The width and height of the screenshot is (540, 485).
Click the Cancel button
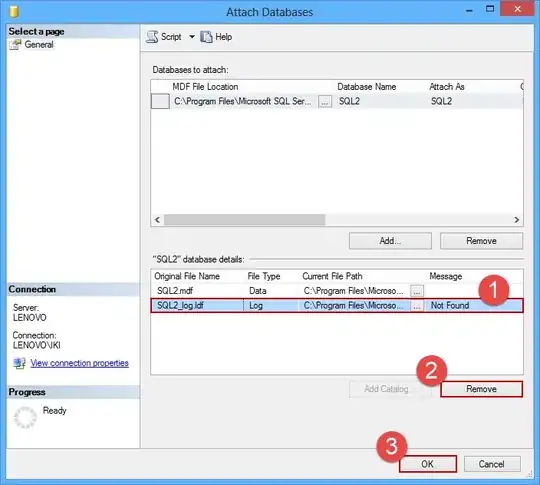point(492,464)
